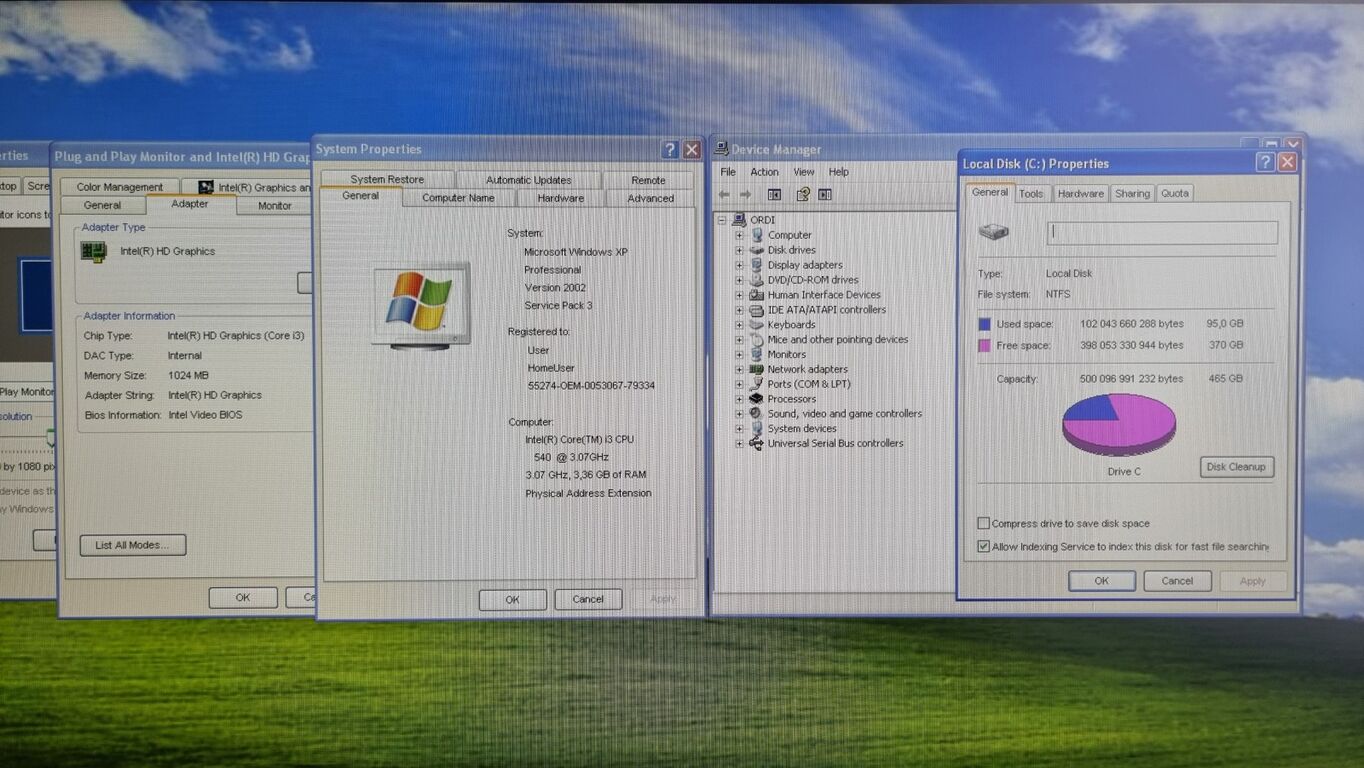This screenshot has height=768, width=1364.
Task: Click Cancel in Local Disk Properties
Action: [x=1177, y=581]
